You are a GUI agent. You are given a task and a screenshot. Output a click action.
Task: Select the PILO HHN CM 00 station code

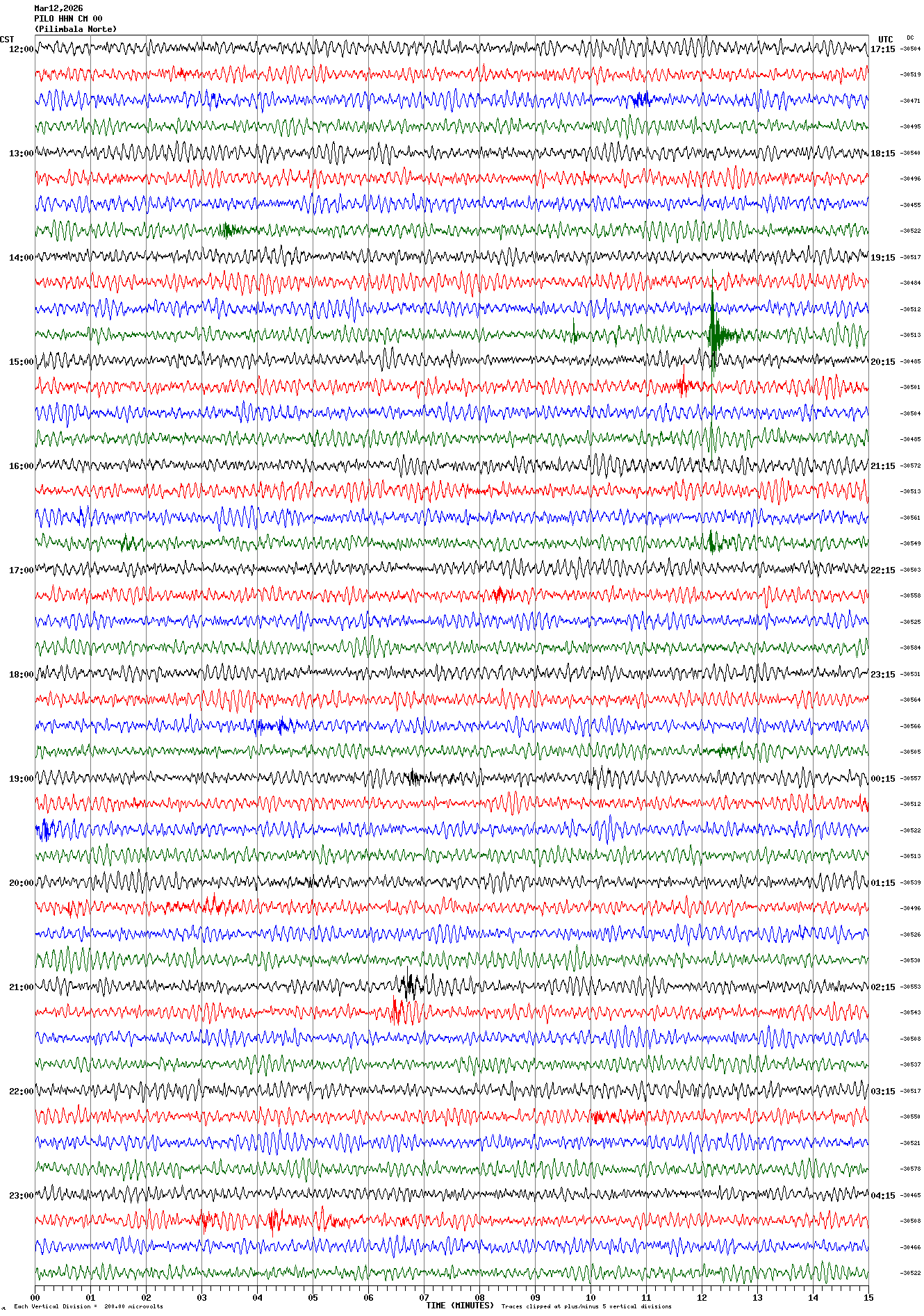[68, 19]
